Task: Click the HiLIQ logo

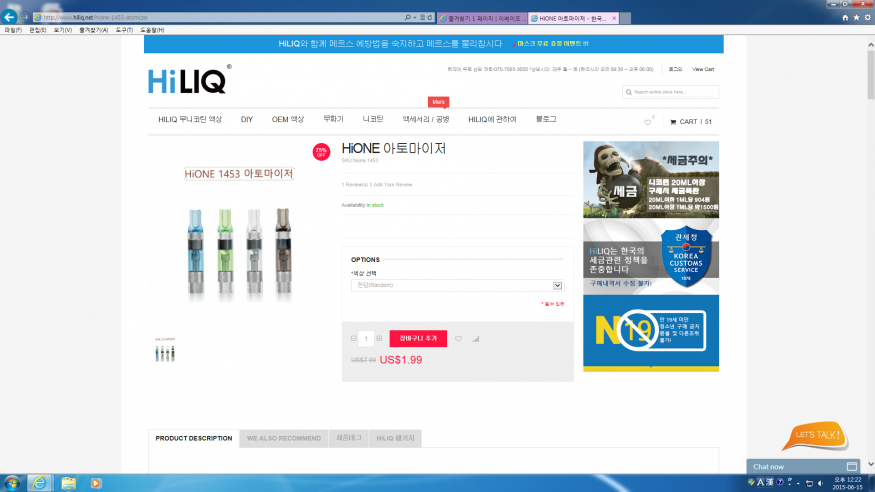Action: (189, 79)
